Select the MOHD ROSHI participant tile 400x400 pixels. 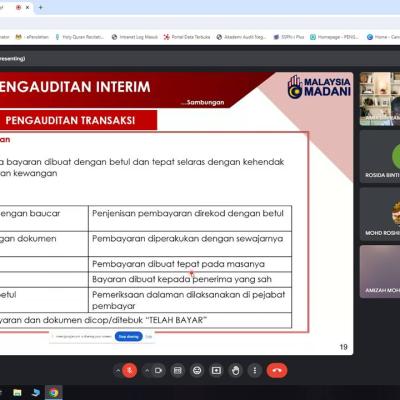coord(380,214)
